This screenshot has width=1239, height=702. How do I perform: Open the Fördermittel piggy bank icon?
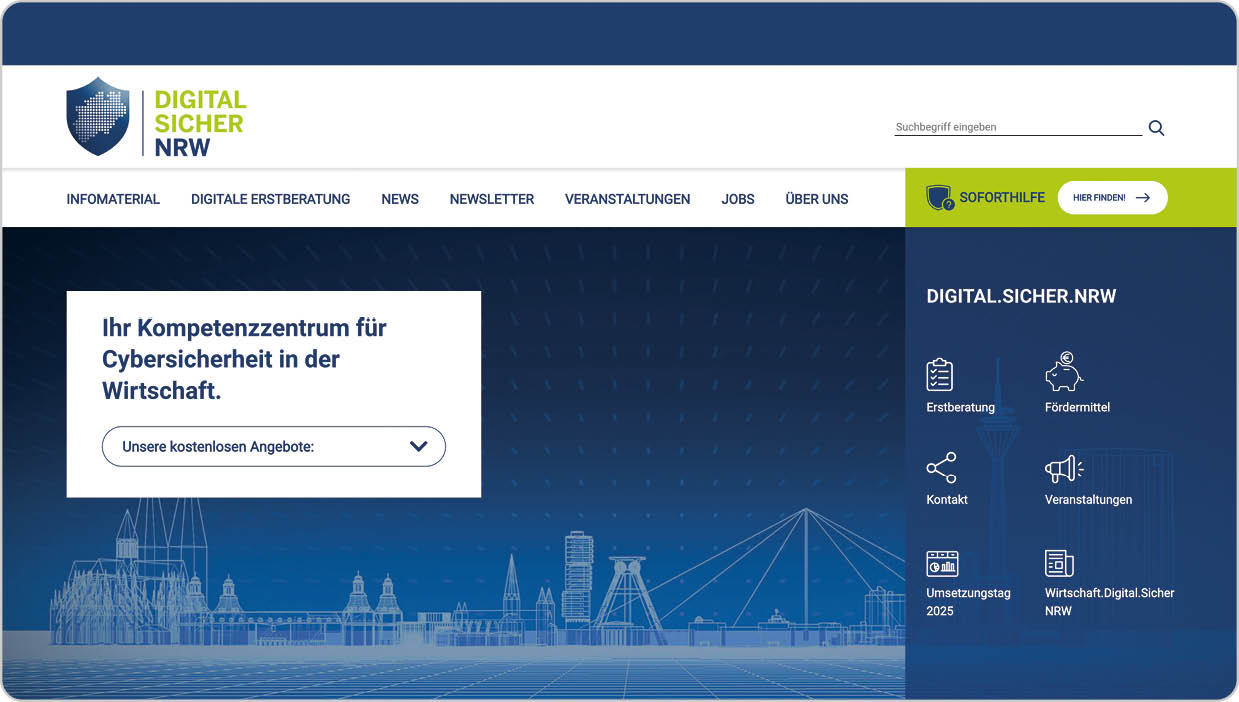click(1064, 372)
